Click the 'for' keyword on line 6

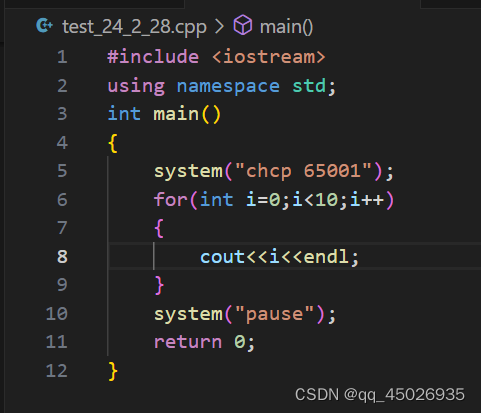[x=170, y=200]
